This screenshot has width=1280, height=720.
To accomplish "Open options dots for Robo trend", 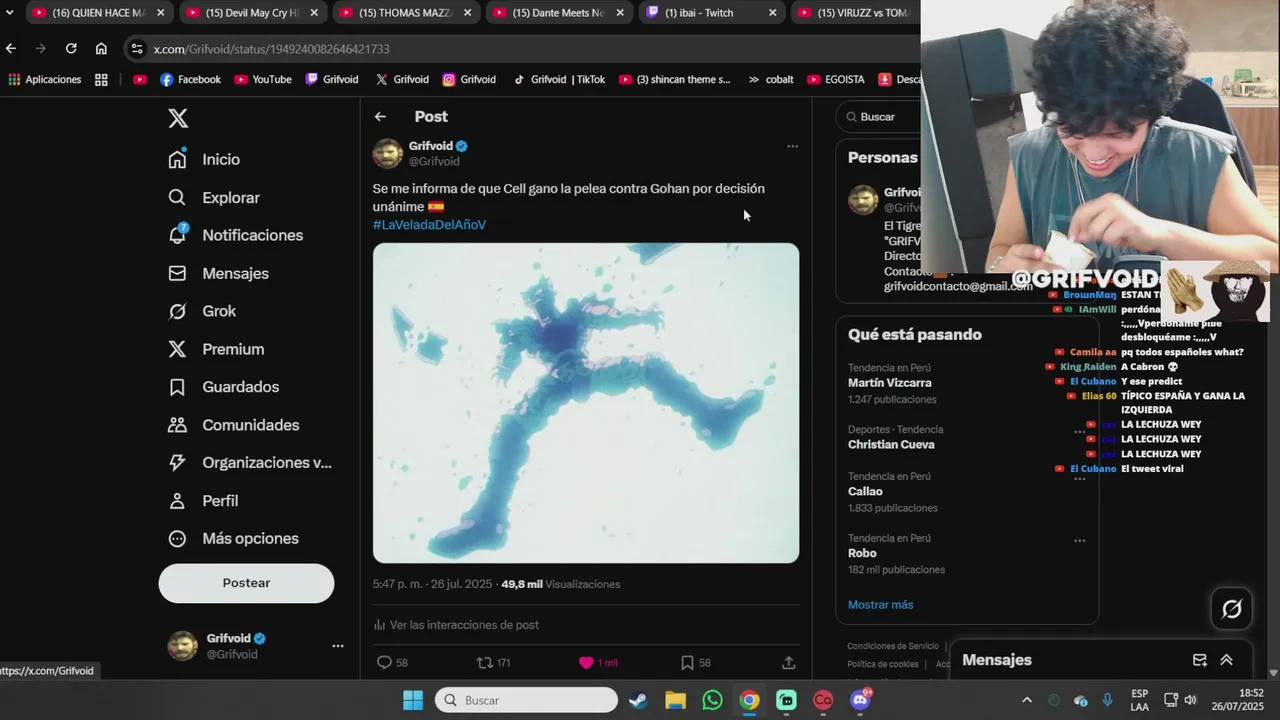I will 1080,540.
